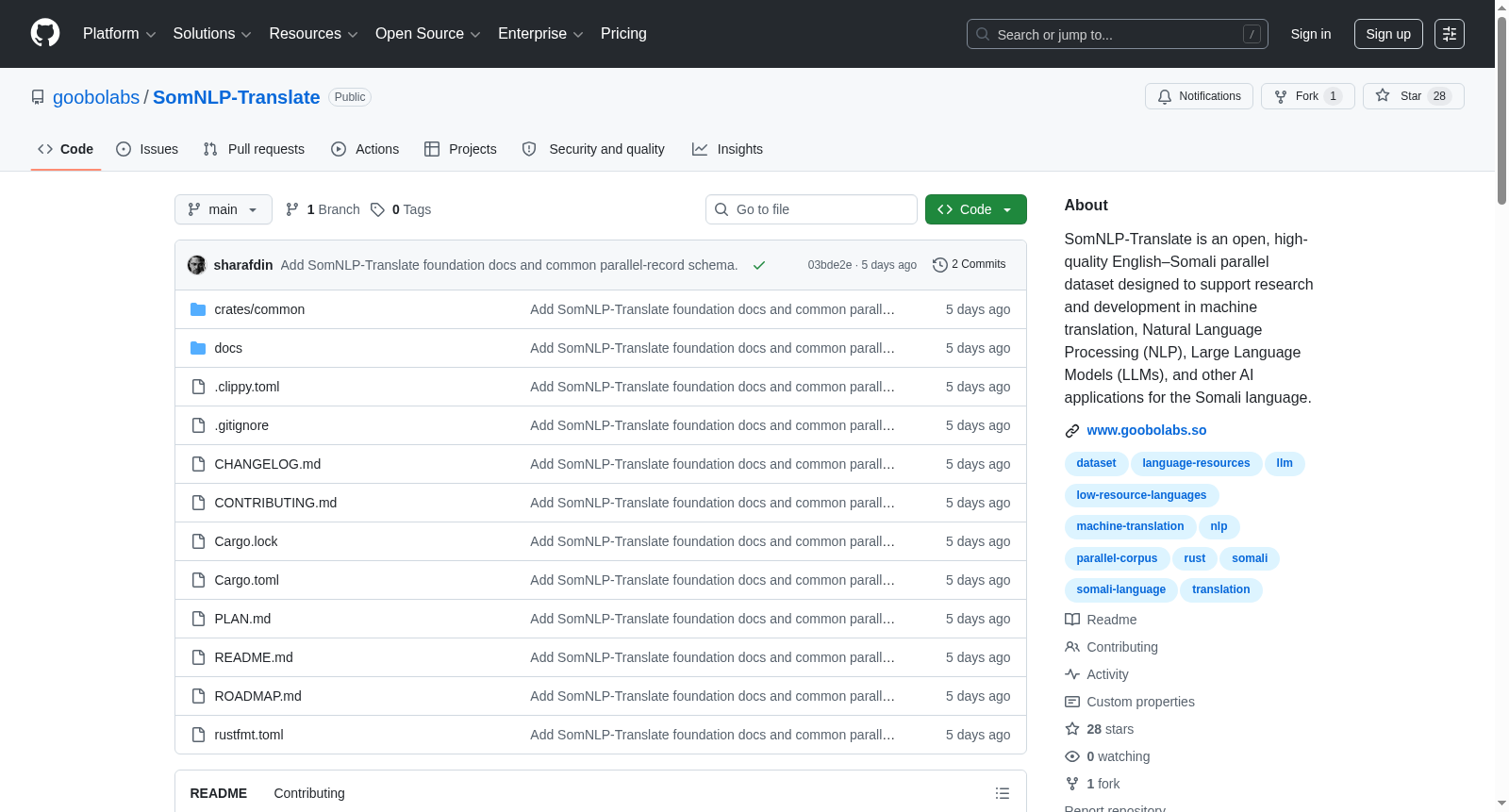Click the Custom properties icon

pos(1072,702)
